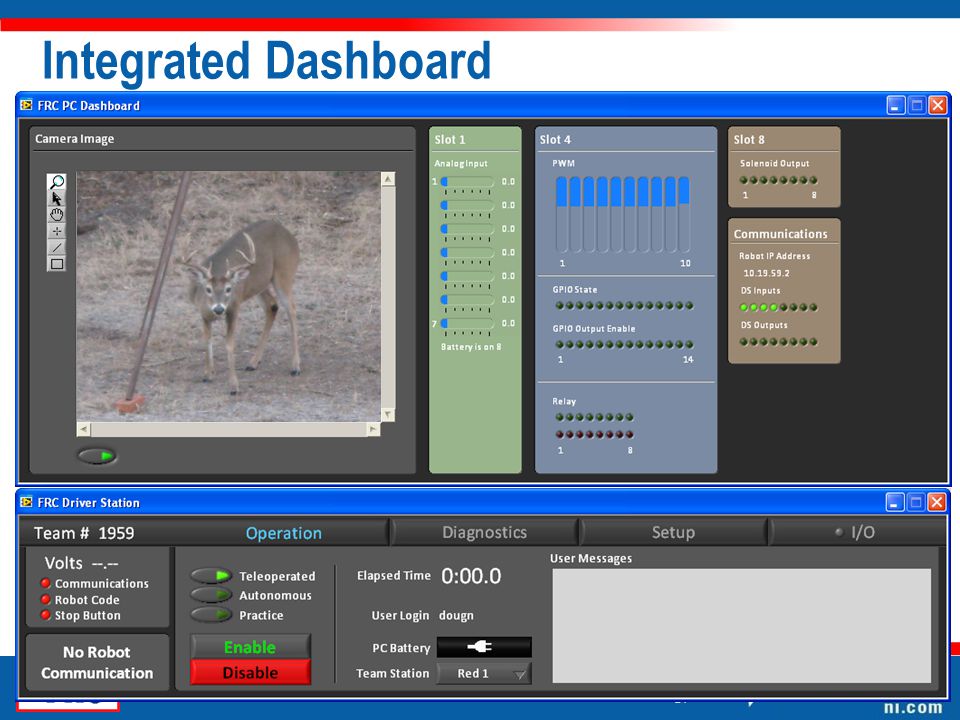
Task: Click Analog Input slider number 1
Action: 467,182
